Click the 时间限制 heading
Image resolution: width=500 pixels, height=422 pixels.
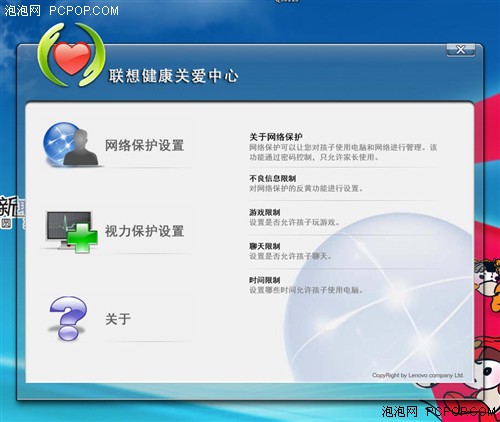click(265, 280)
